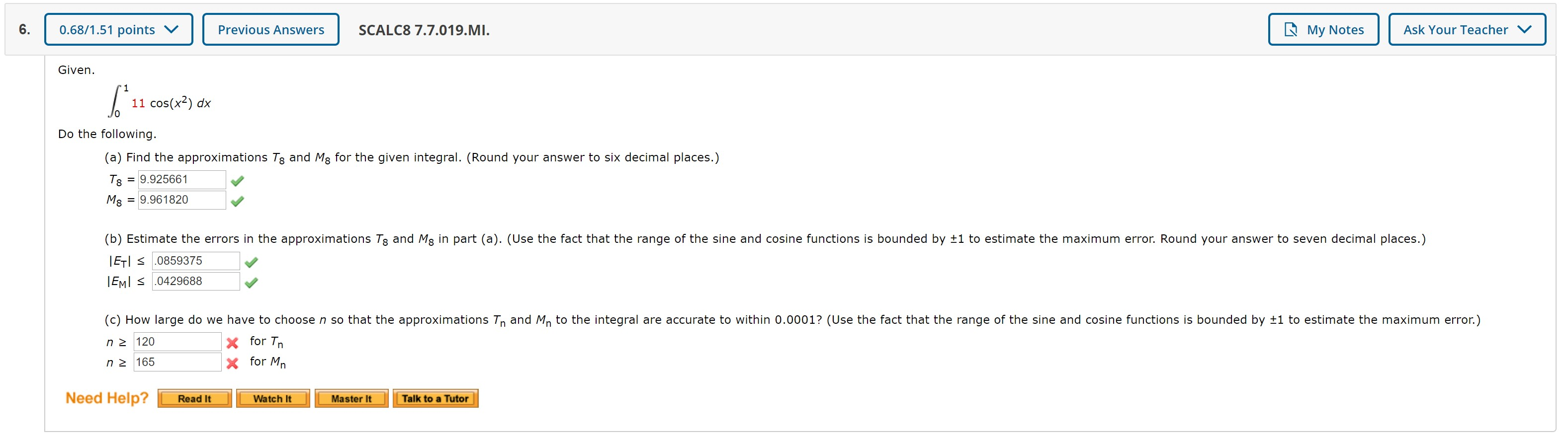The width and height of the screenshot is (1568, 437).
Task: Click the green checkmark beside the EM estimate
Action: click(x=252, y=282)
